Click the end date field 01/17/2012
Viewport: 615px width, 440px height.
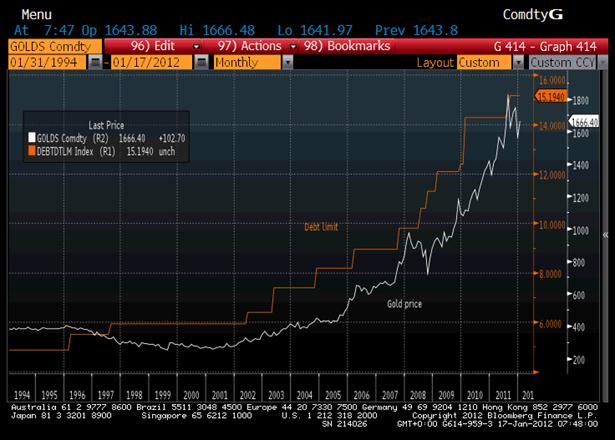click(151, 62)
